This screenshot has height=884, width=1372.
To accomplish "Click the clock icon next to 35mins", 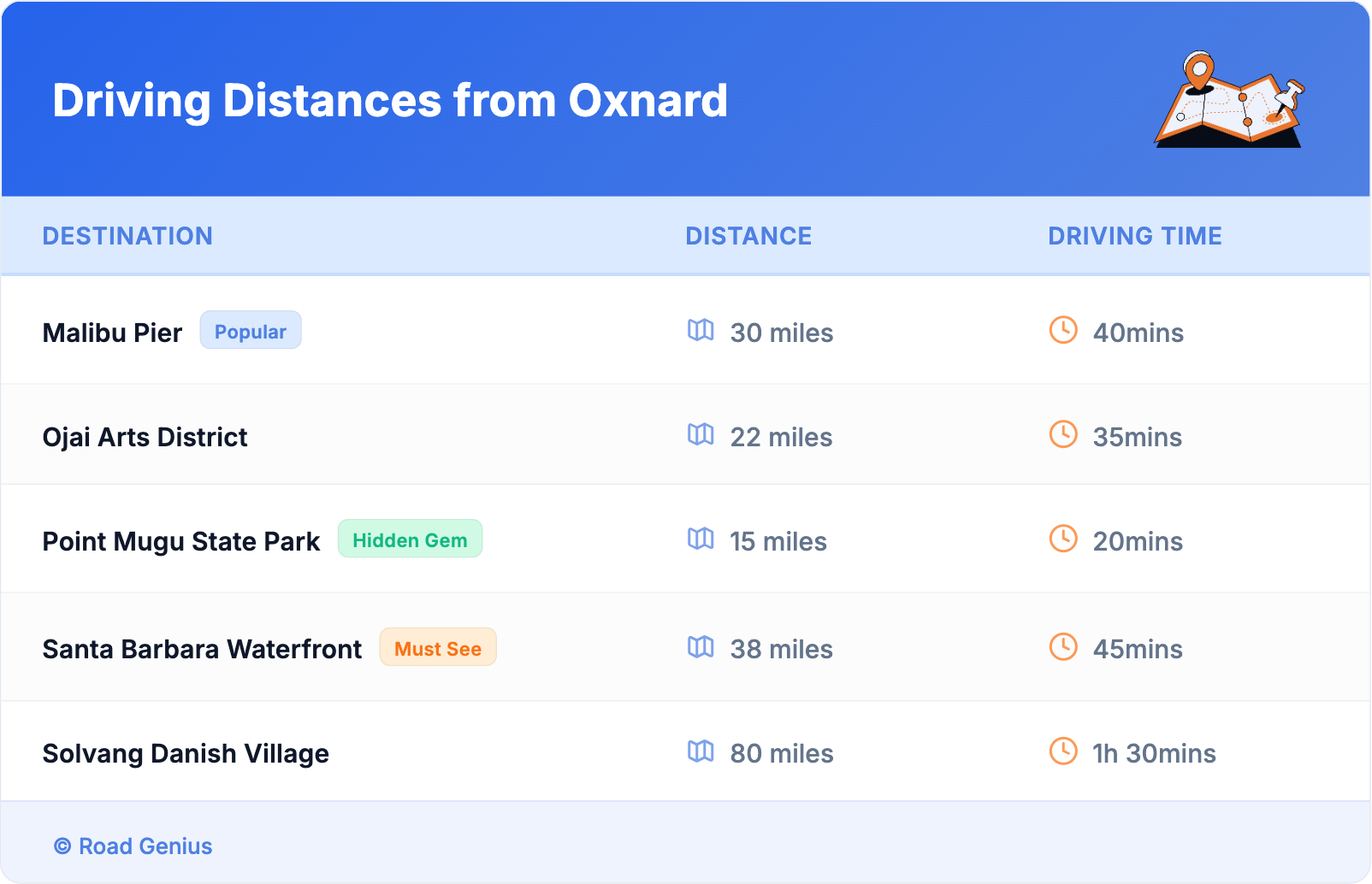I will pyautogui.click(x=1063, y=434).
